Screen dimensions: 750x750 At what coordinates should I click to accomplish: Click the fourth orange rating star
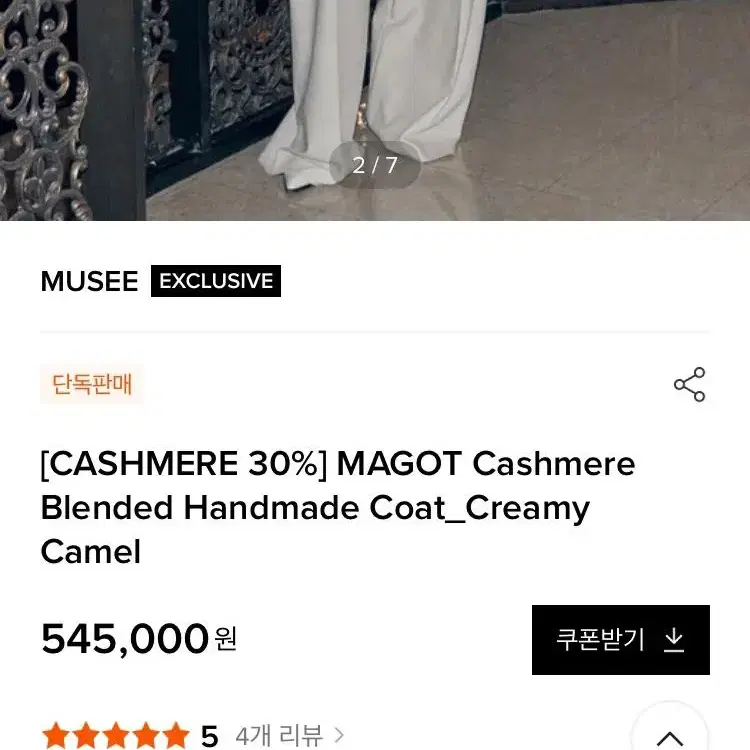coord(146,735)
